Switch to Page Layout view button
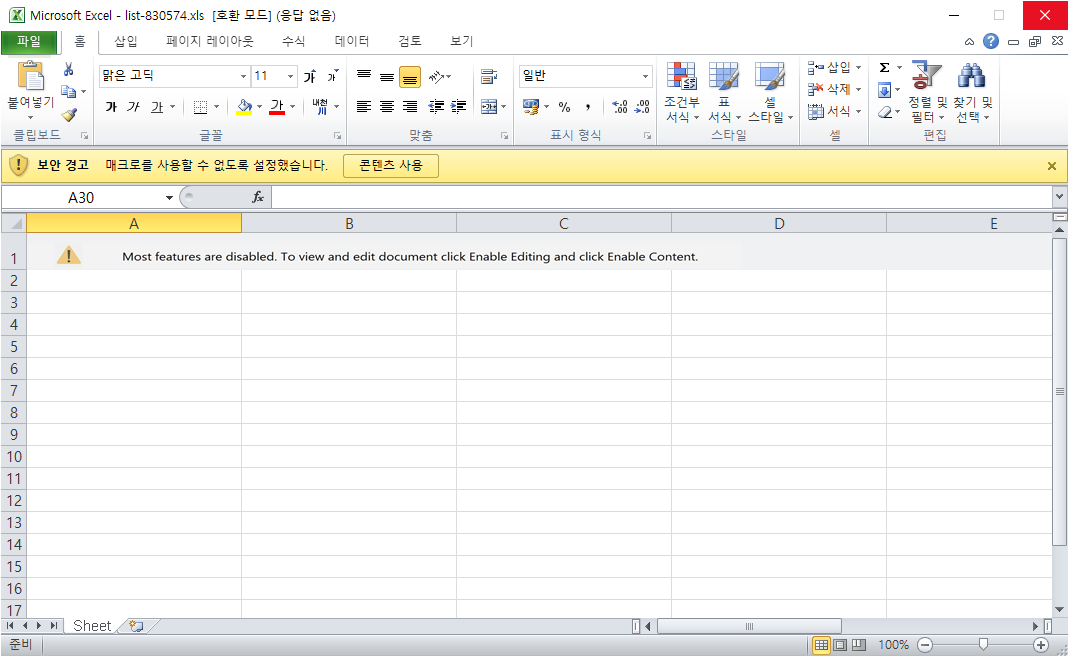Image resolution: width=1069 pixels, height=657 pixels. click(840, 645)
